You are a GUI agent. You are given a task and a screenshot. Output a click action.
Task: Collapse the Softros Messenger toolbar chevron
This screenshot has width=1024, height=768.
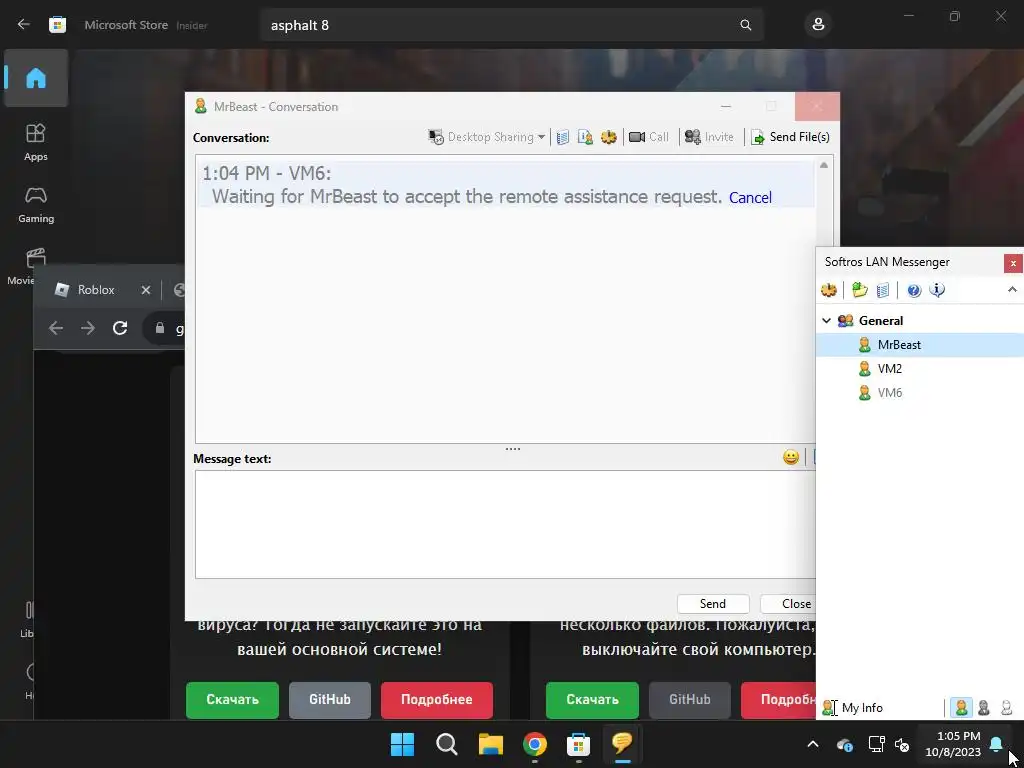click(1012, 289)
